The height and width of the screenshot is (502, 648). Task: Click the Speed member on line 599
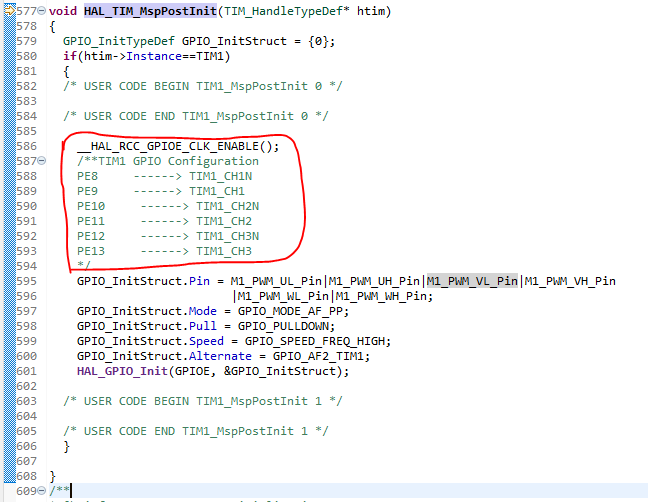(206, 341)
